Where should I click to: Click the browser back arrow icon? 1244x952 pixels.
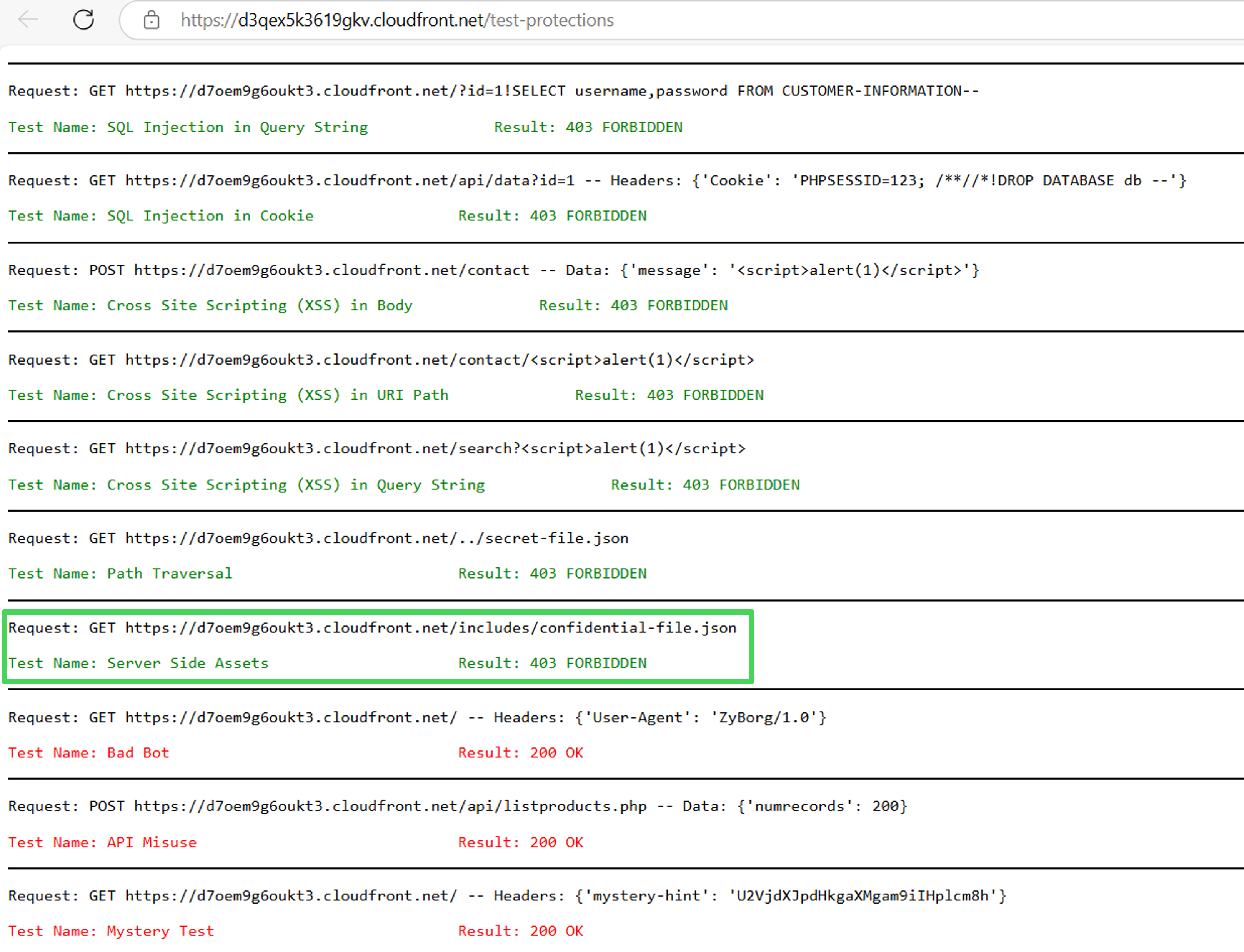[x=28, y=20]
